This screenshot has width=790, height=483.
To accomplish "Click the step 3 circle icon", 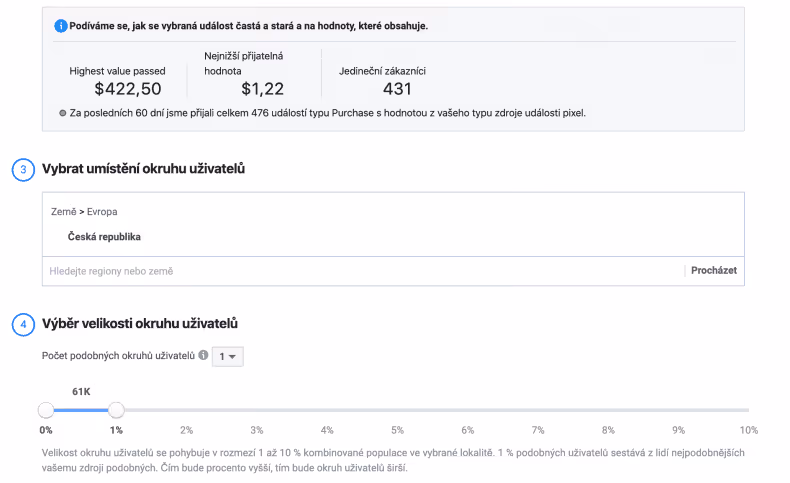I will pyautogui.click(x=23, y=169).
